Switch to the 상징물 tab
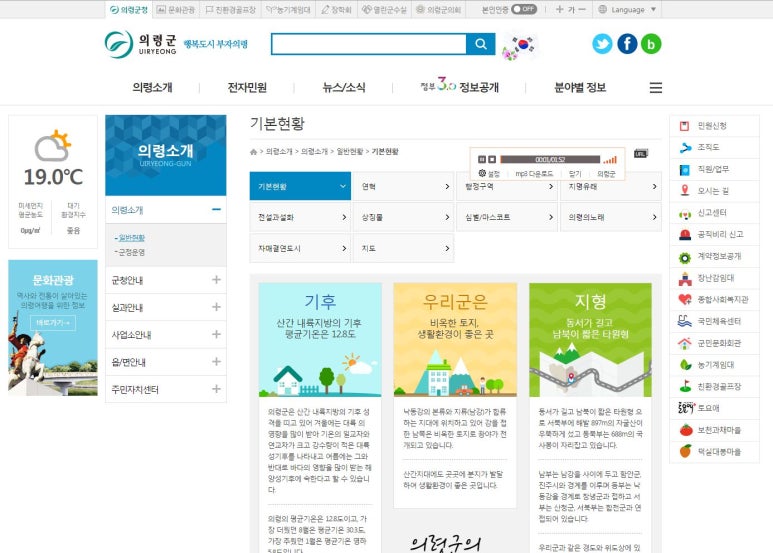The height and width of the screenshot is (553, 773). [403, 217]
